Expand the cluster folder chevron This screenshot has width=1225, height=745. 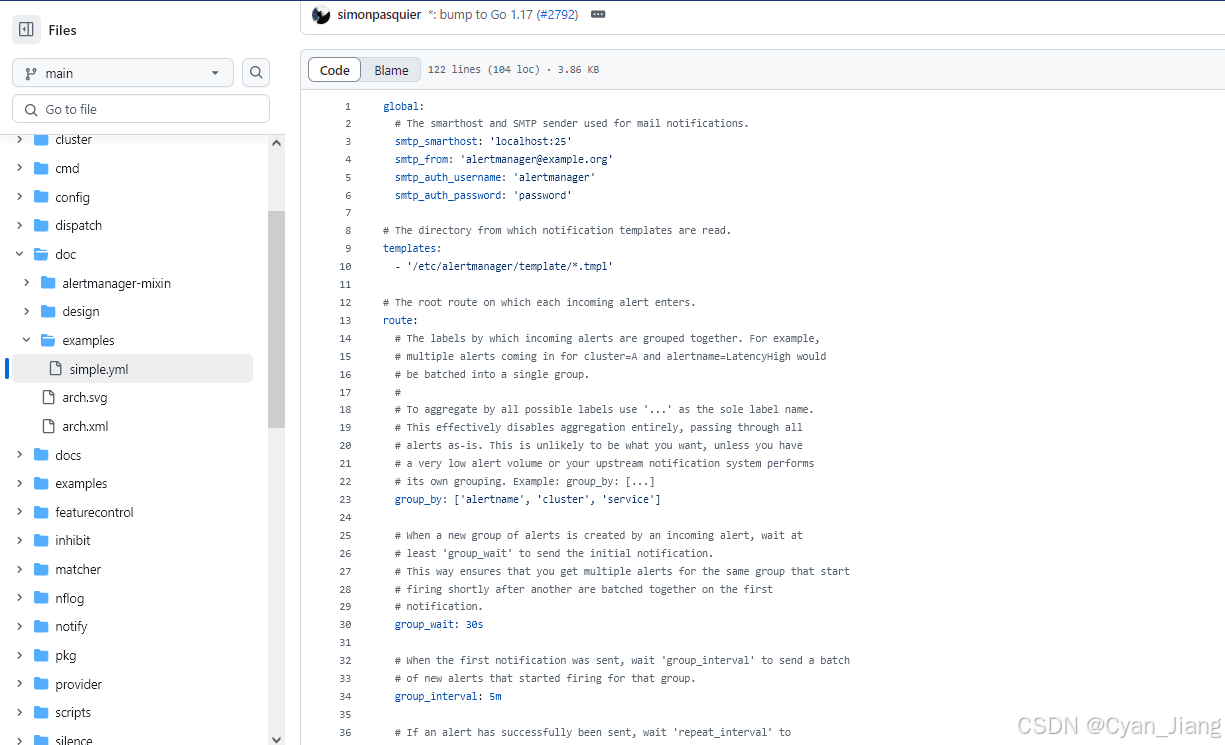(19, 139)
